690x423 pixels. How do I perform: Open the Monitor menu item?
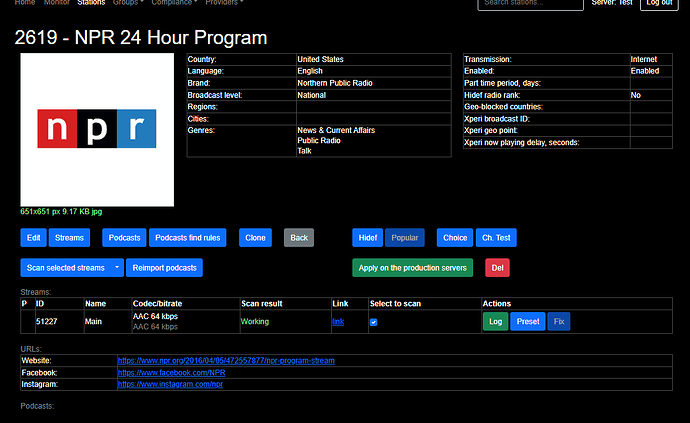point(57,3)
